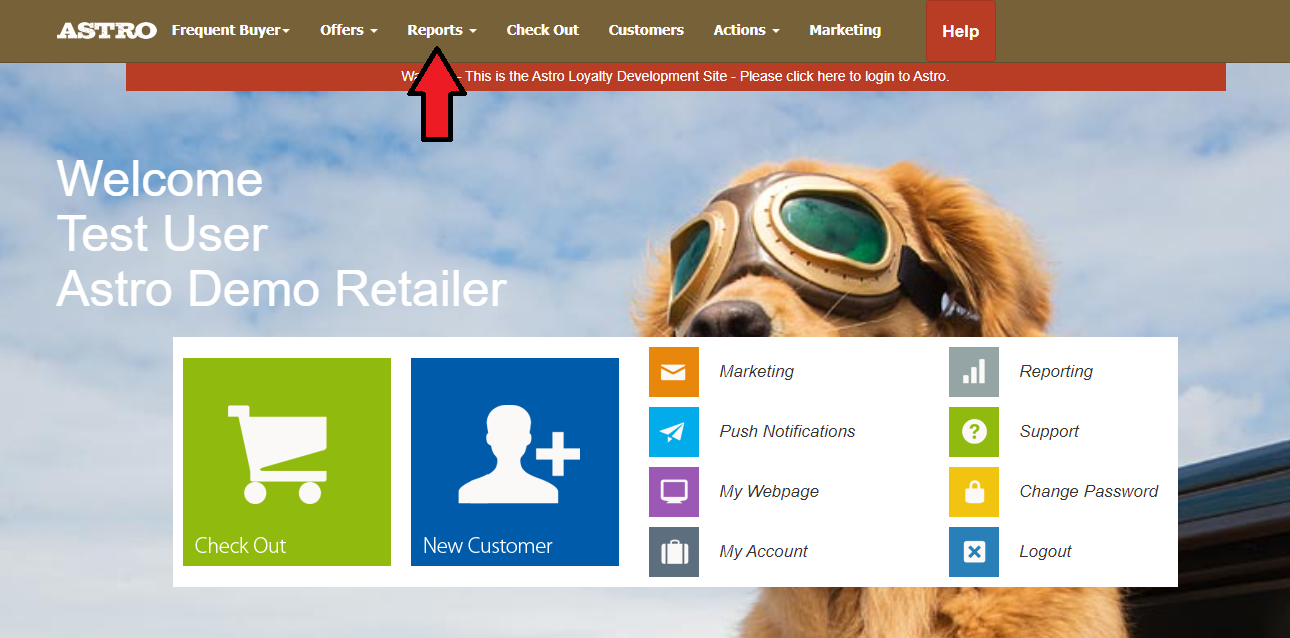
Task: Click the ASTRO logo in the navbar
Action: pos(107,31)
